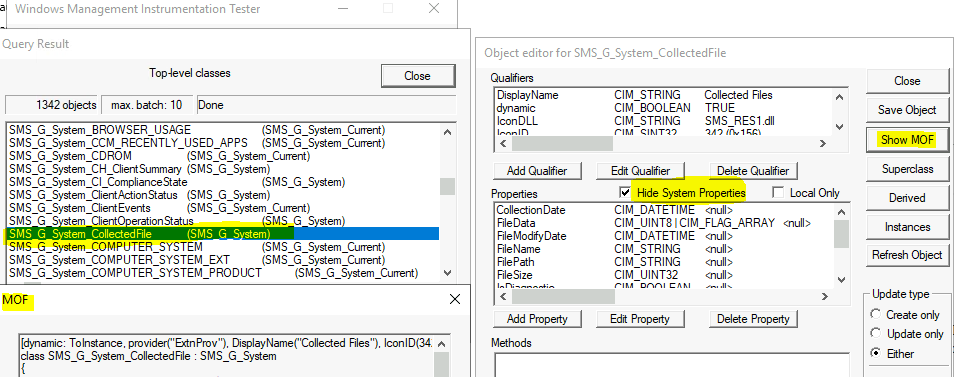
Task: Click Properties list scroll down arrow
Action: click(x=840, y=280)
